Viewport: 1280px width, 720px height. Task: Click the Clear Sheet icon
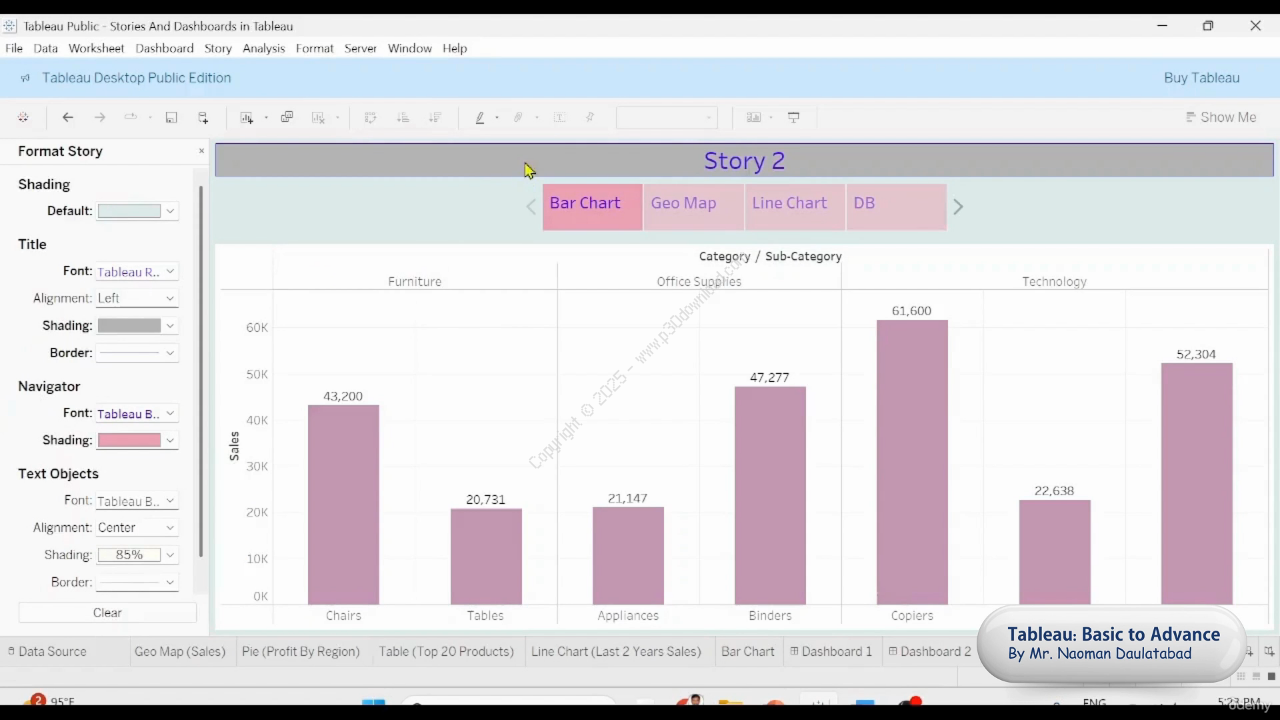click(x=318, y=117)
